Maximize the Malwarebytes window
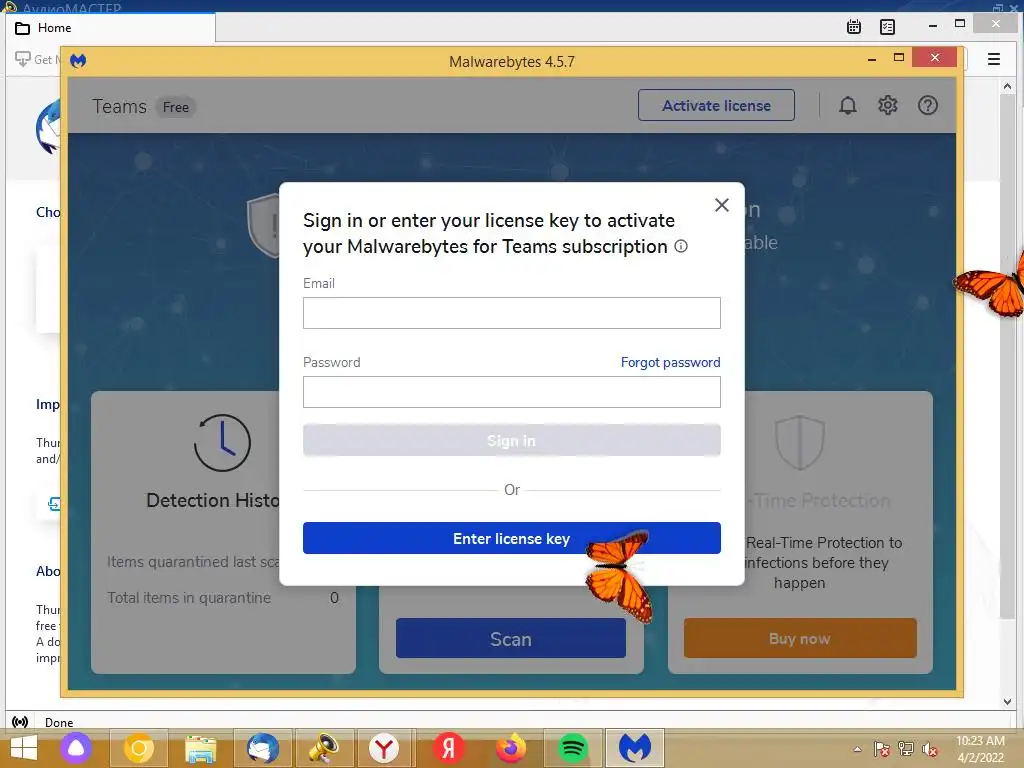Viewport: 1024px width, 768px height. point(899,57)
